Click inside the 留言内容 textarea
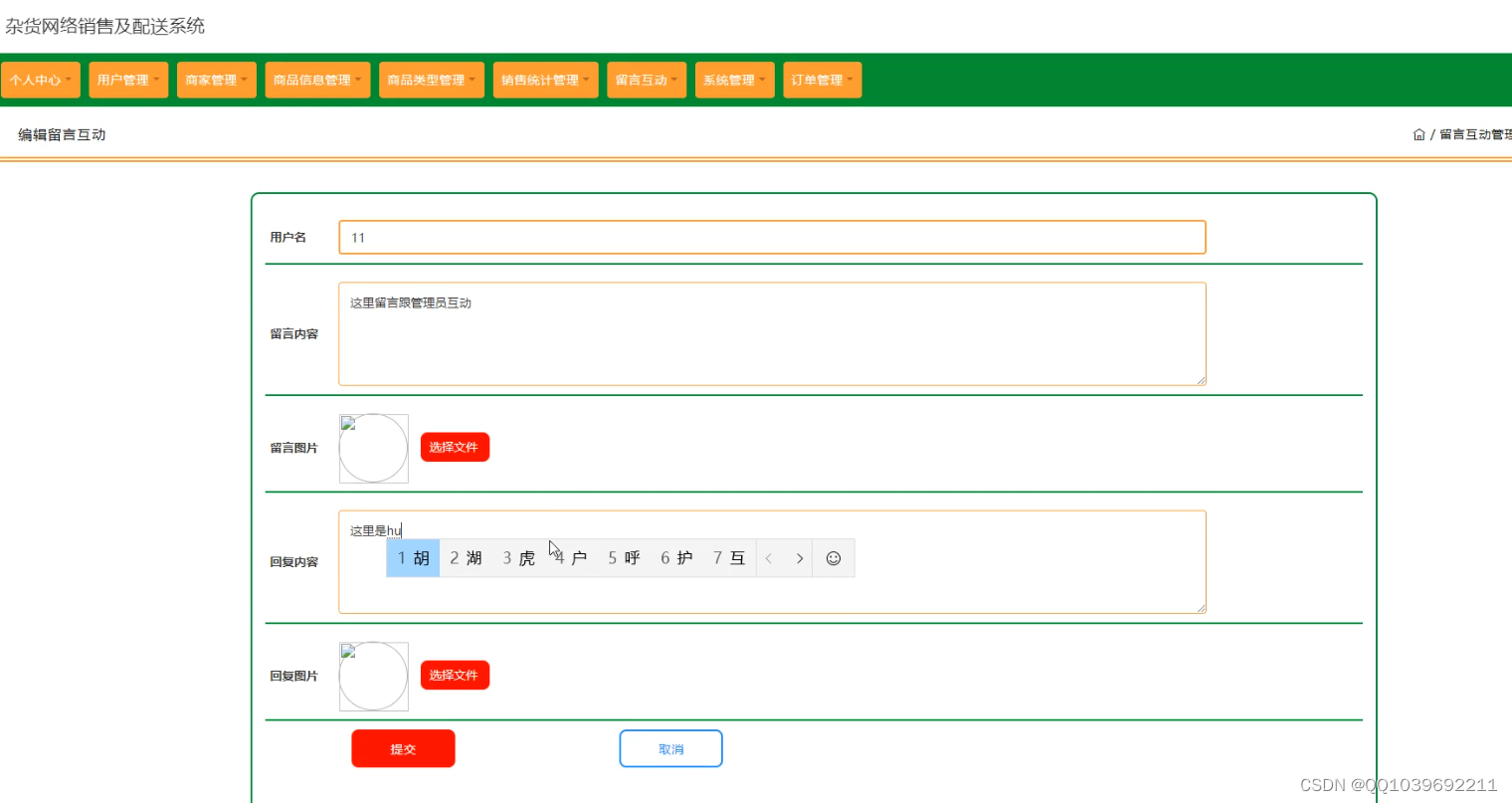 pyautogui.click(x=772, y=334)
